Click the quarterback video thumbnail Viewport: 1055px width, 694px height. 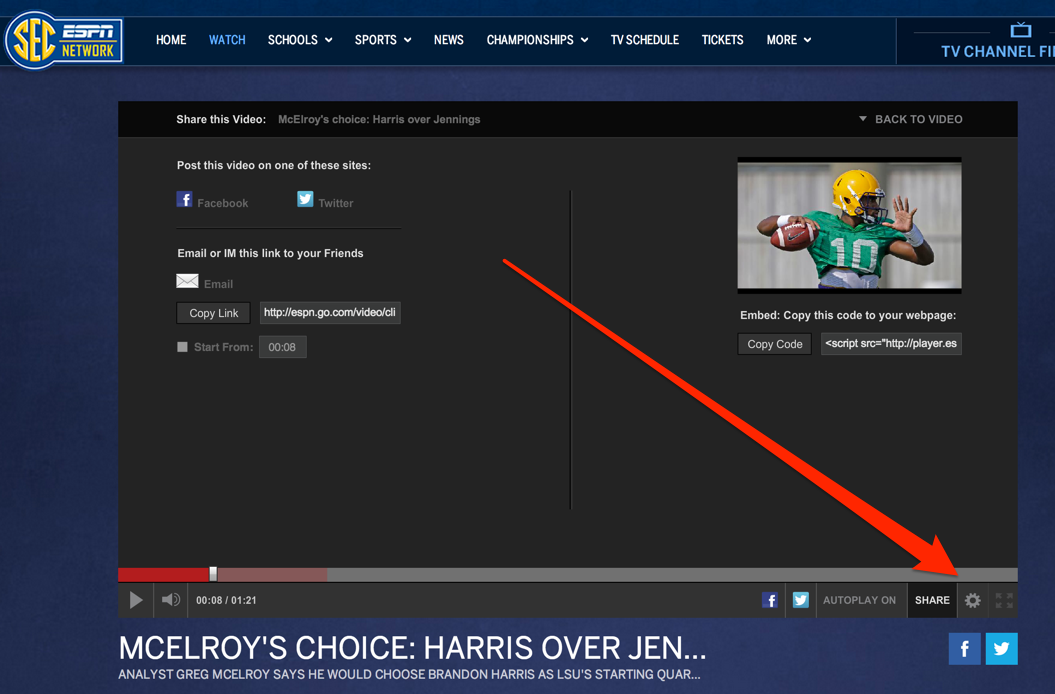click(x=849, y=225)
